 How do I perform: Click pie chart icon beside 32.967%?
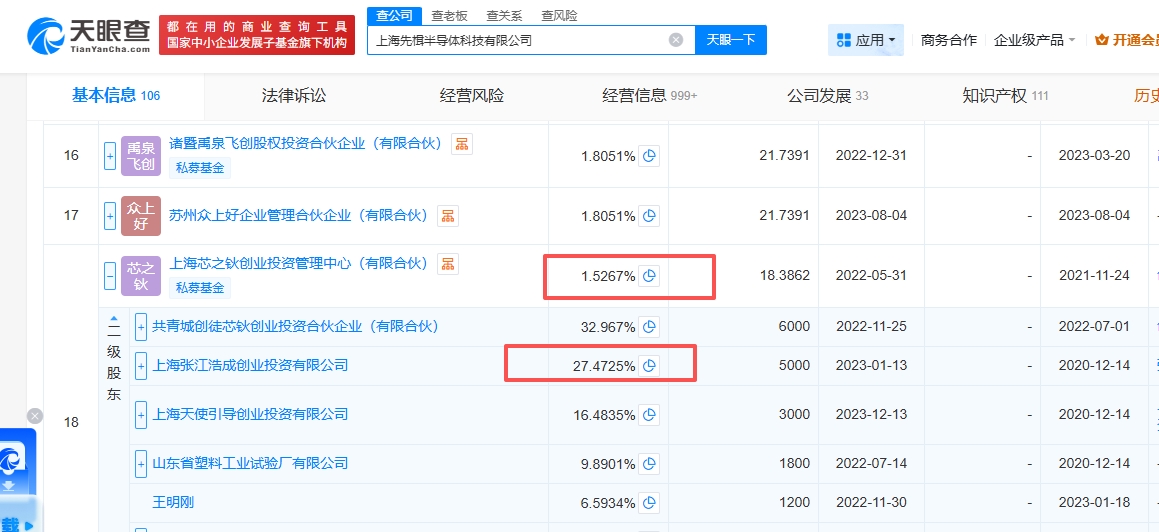click(x=649, y=327)
